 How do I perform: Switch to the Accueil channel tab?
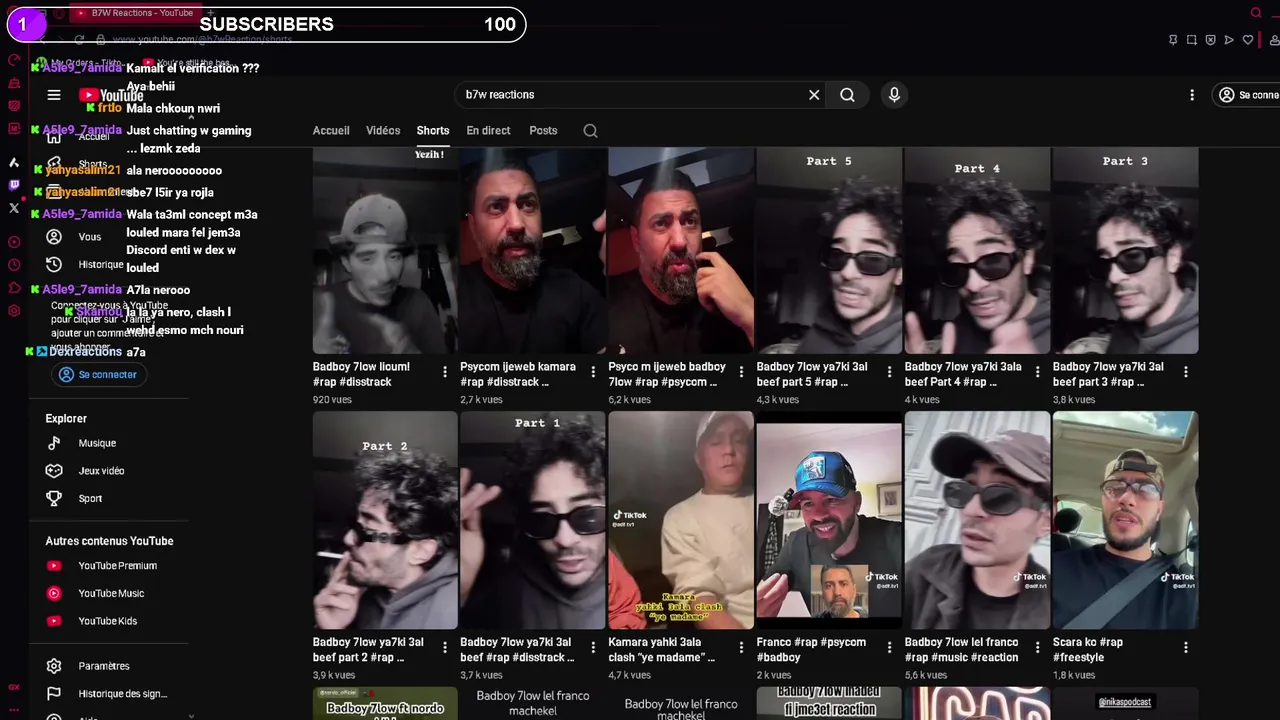tap(331, 131)
